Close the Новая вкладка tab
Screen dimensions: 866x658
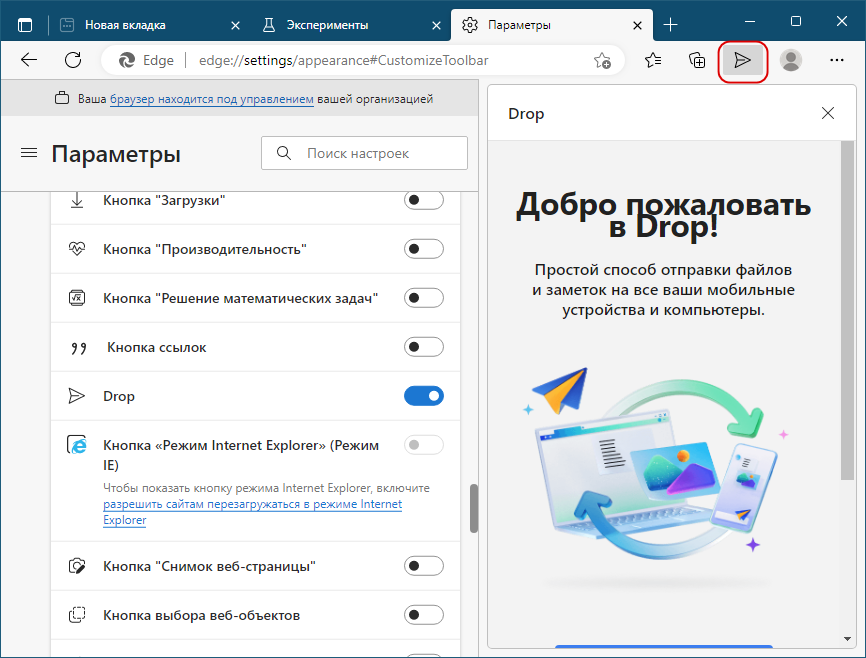(x=235, y=25)
